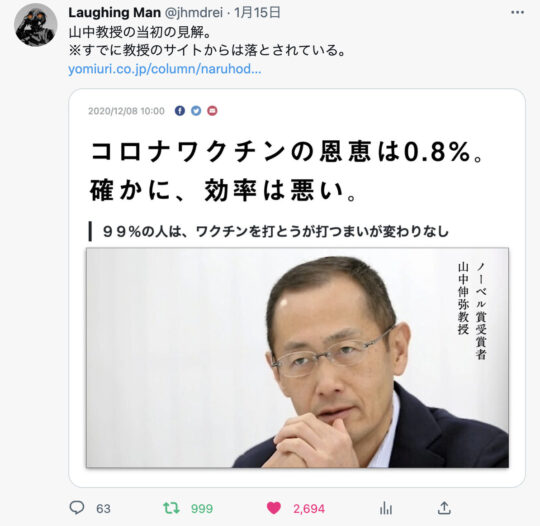Viewport: 540px width, 526px height.
Task: Click the 99%の人は subheading text
Action: tap(276, 231)
